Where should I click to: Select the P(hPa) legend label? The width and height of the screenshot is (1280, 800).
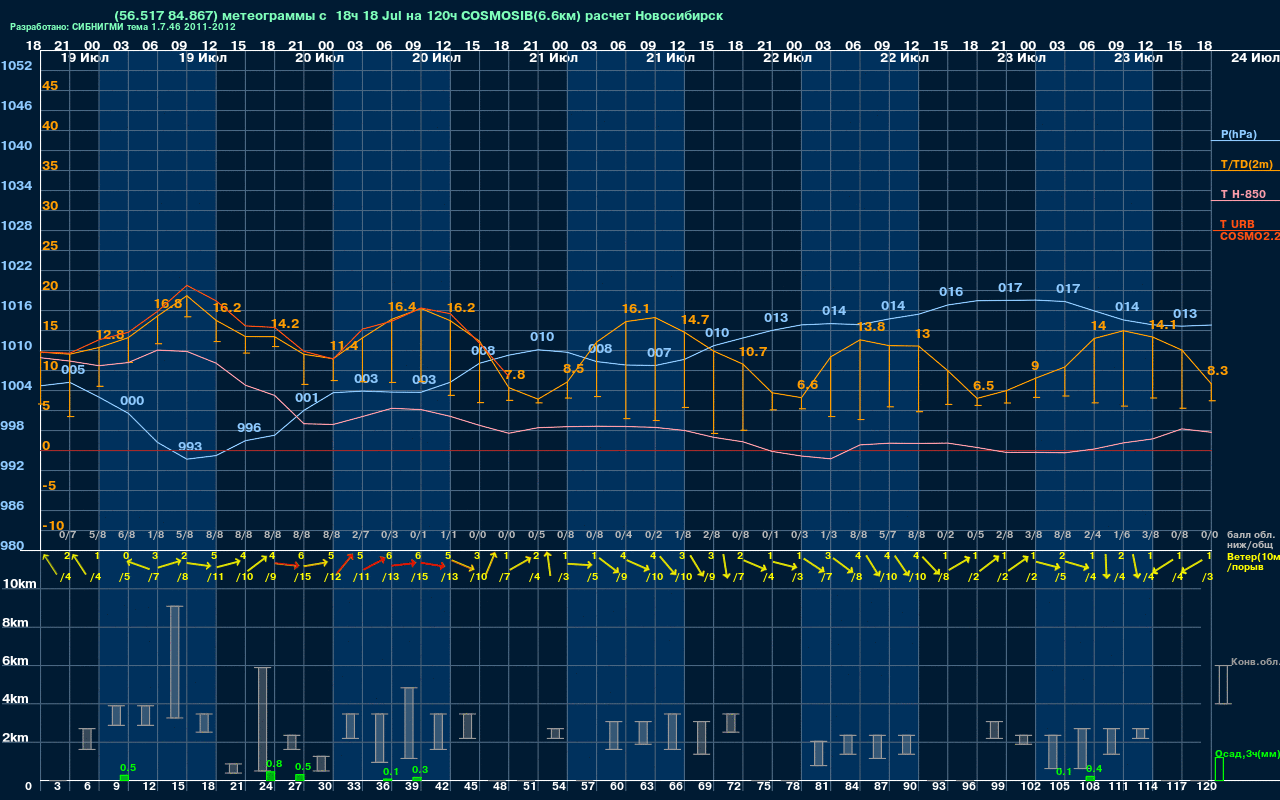[x=1239, y=134]
